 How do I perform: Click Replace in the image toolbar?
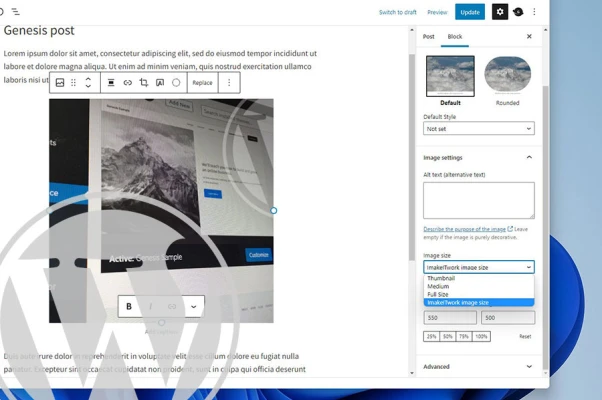(x=202, y=83)
